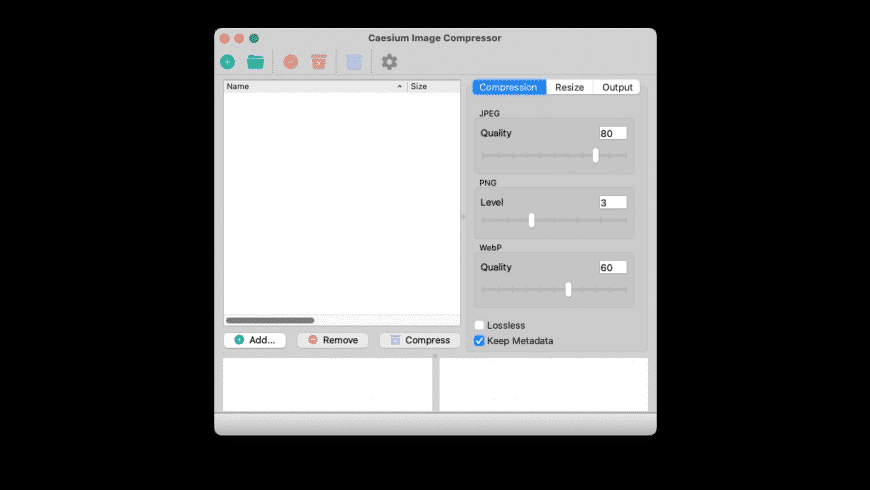Click the JPEG Quality slider handle
The image size is (870, 490).
[595, 155]
